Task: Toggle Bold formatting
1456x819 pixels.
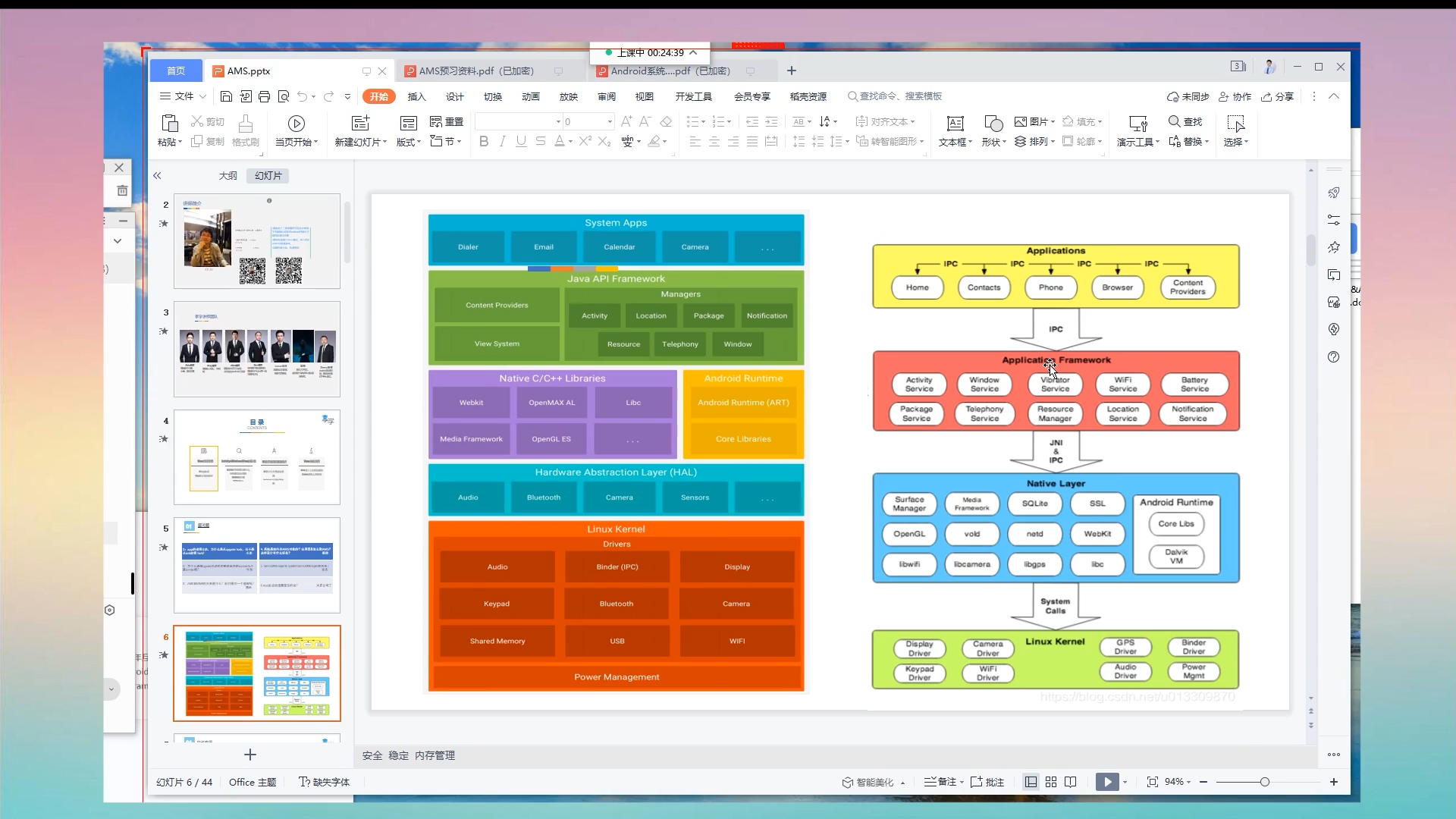Action: click(484, 142)
